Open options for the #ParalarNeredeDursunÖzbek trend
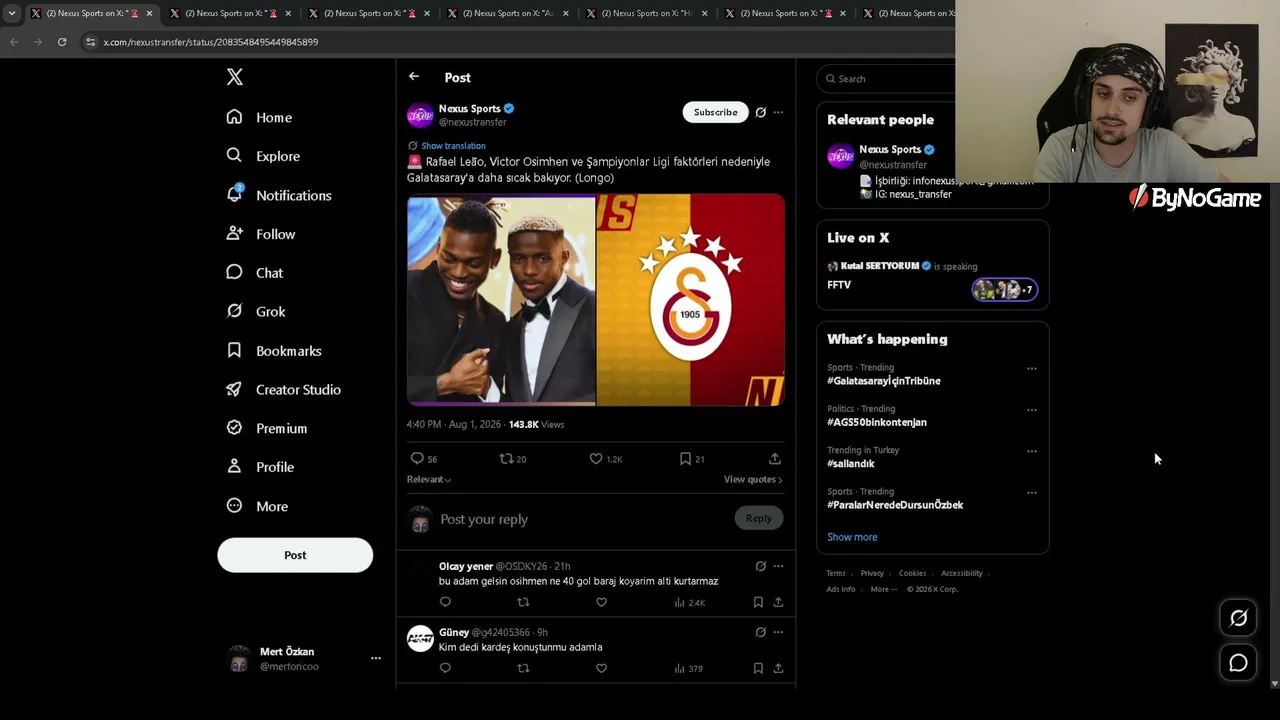This screenshot has height=720, width=1280. [1032, 492]
